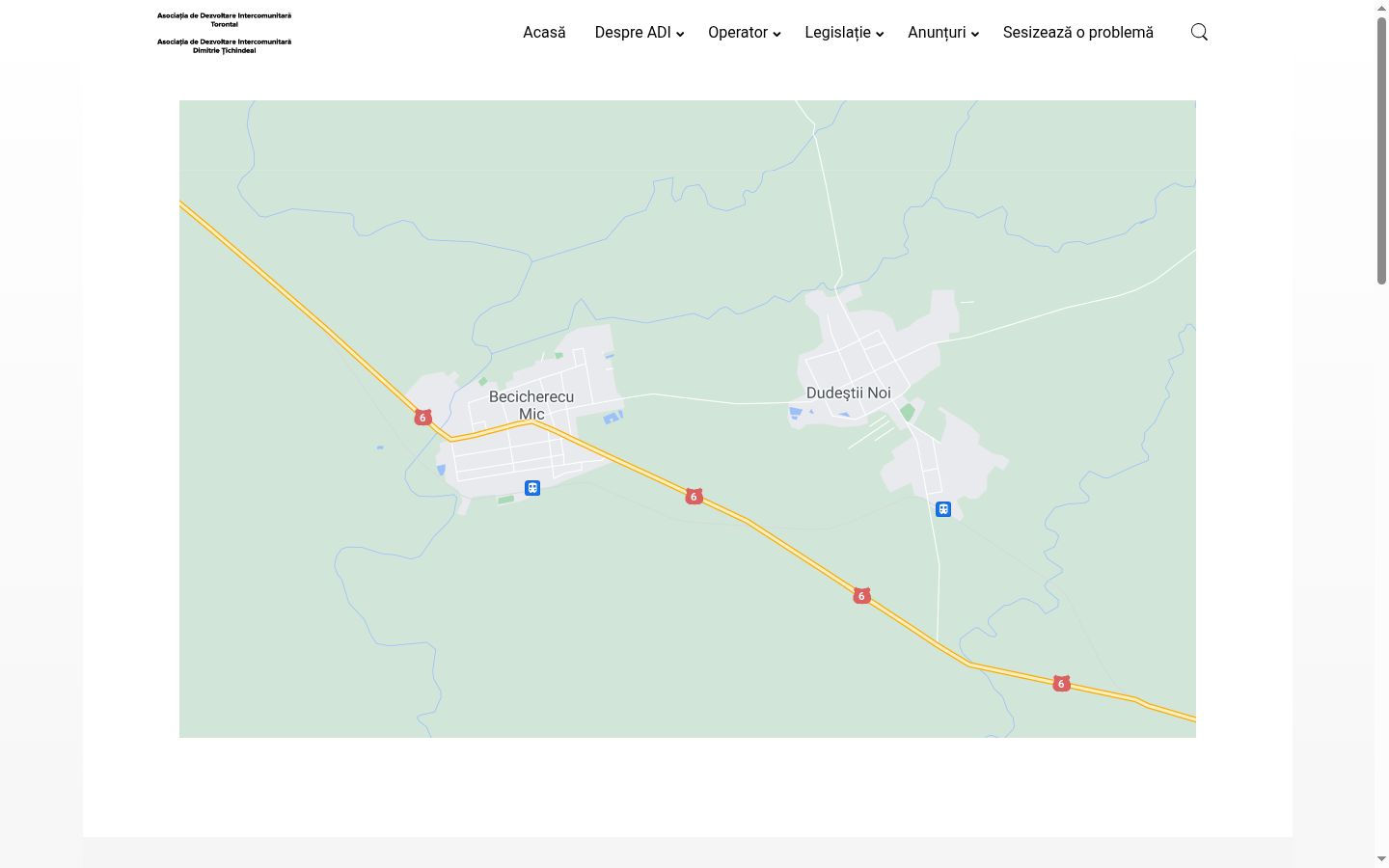This screenshot has width=1389, height=868.
Task: Expand the Legislație dropdown chevron
Action: pos(880,34)
